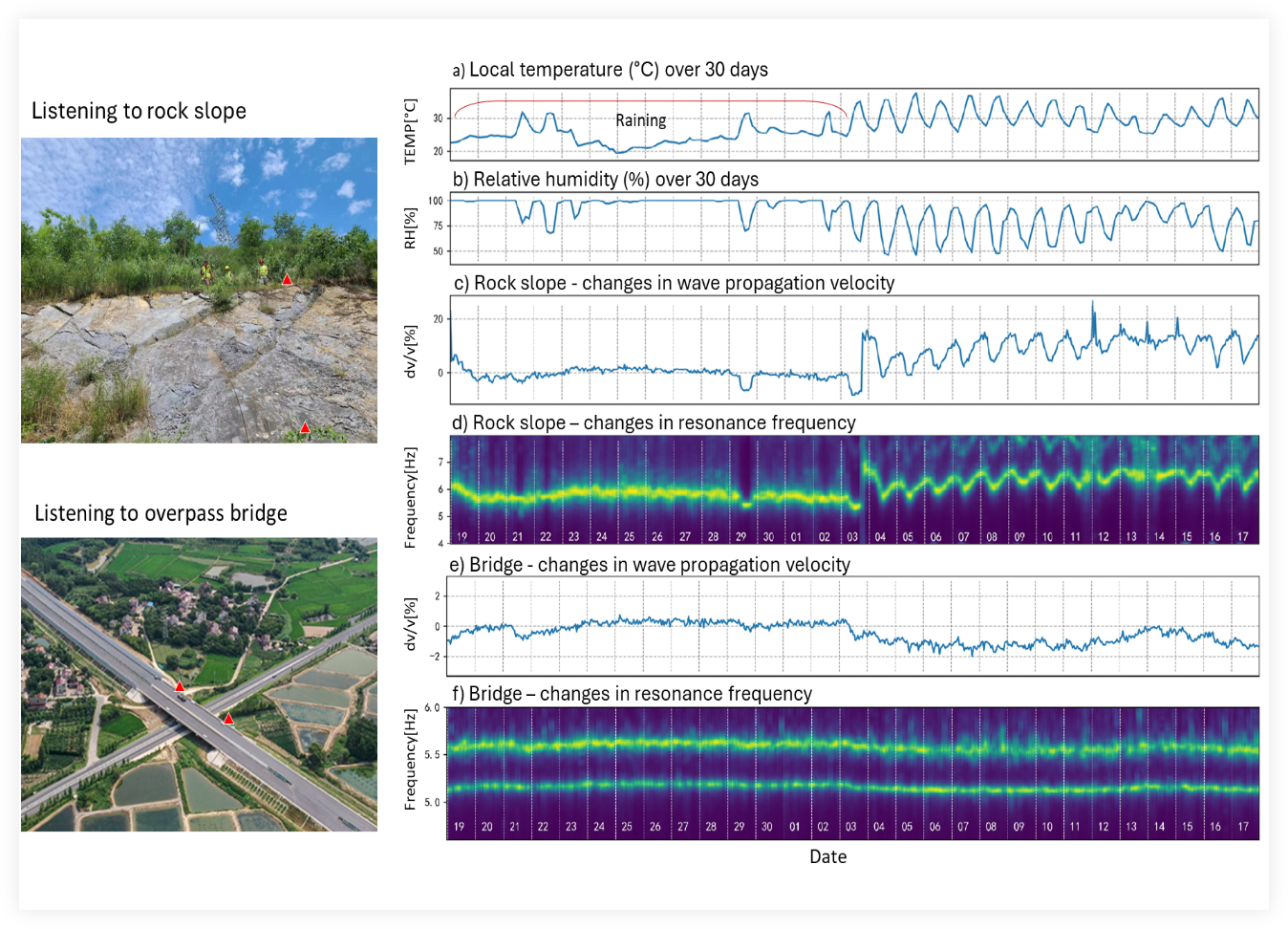The image size is (1288, 929).
Task: Click the left red triangle on the bridge photo
Action: (x=179, y=686)
